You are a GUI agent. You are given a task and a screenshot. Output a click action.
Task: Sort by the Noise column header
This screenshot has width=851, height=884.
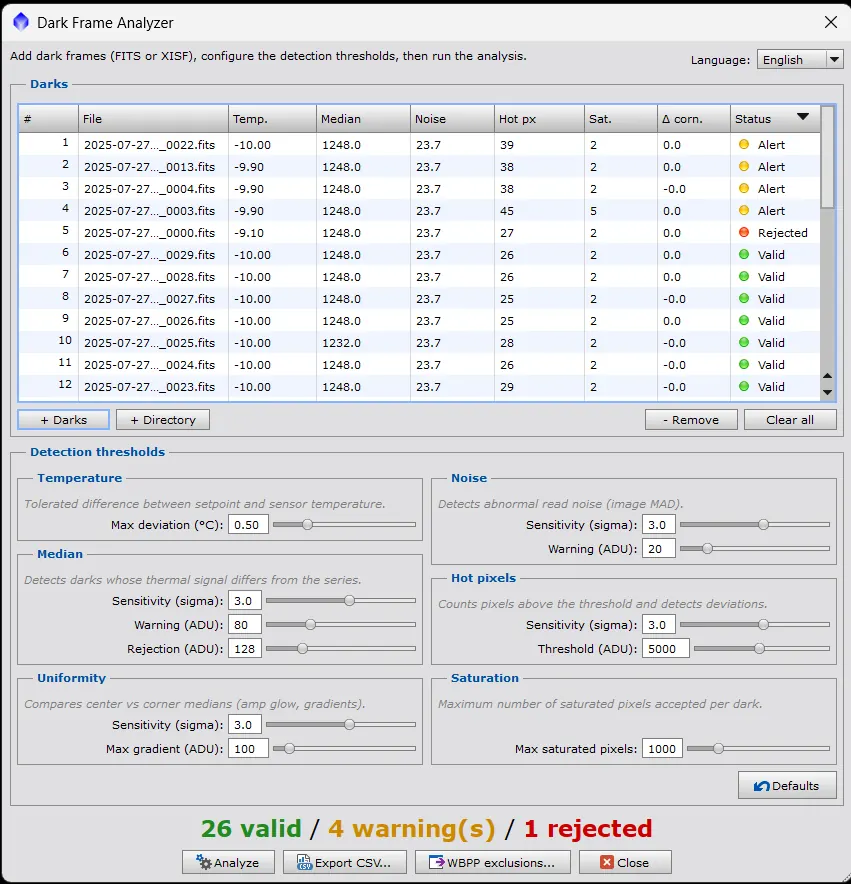tap(452, 119)
